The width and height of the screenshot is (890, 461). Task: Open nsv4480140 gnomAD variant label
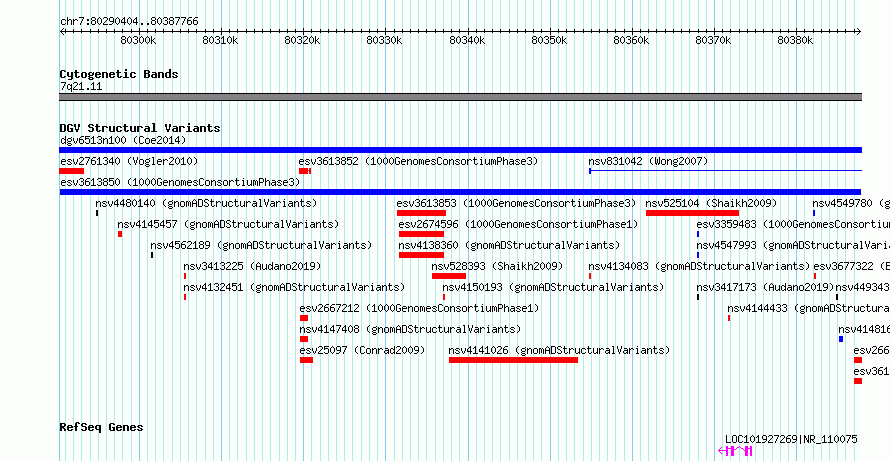[x=206, y=203]
